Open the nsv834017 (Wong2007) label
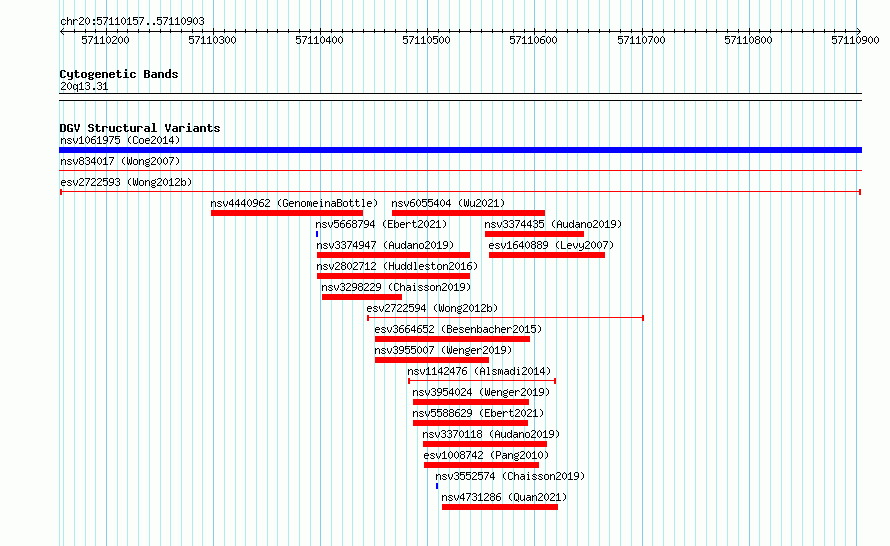Image resolution: width=890 pixels, height=546 pixels. click(x=120, y=161)
